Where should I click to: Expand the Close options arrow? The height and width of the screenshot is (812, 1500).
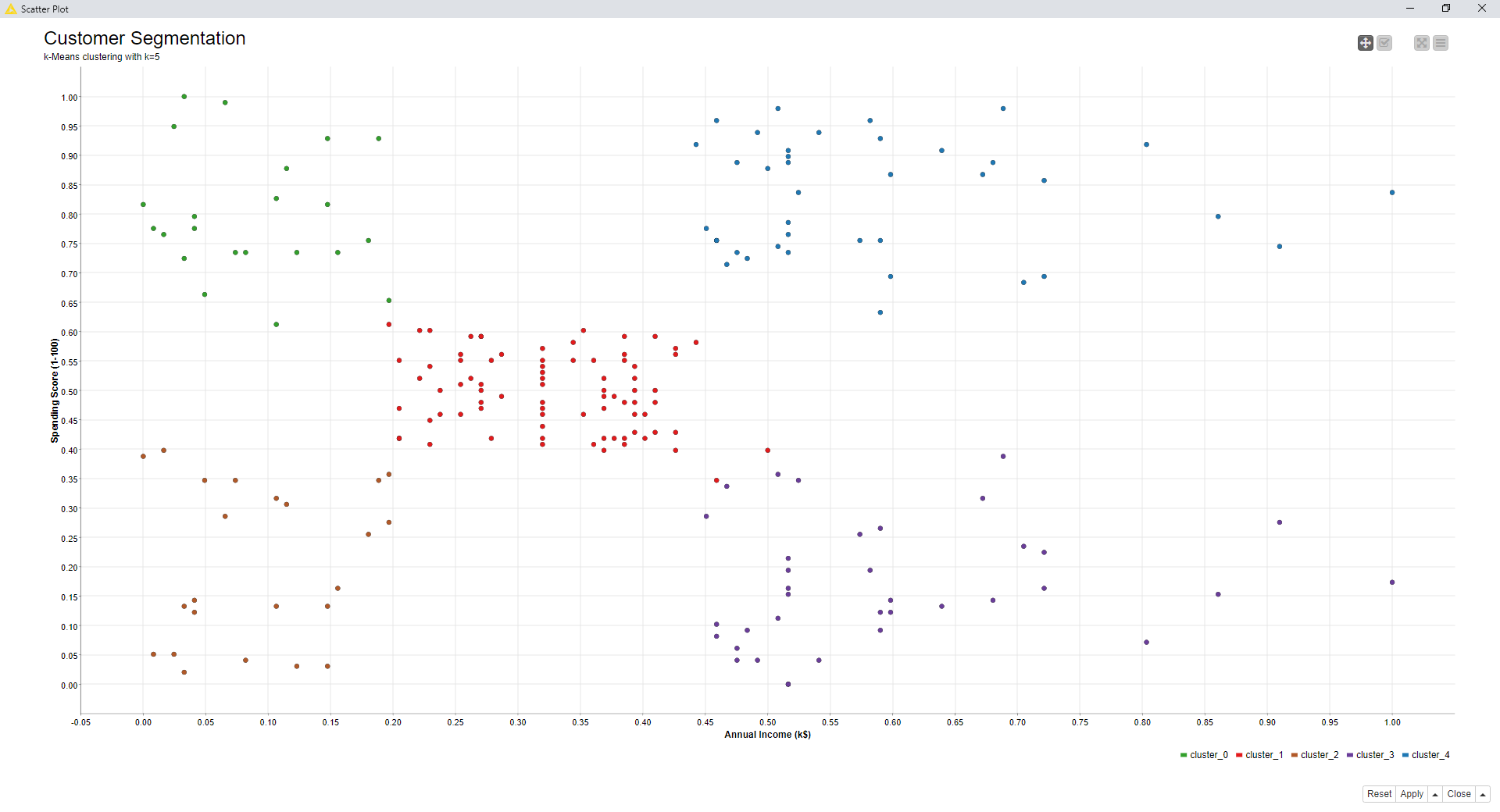1483,794
